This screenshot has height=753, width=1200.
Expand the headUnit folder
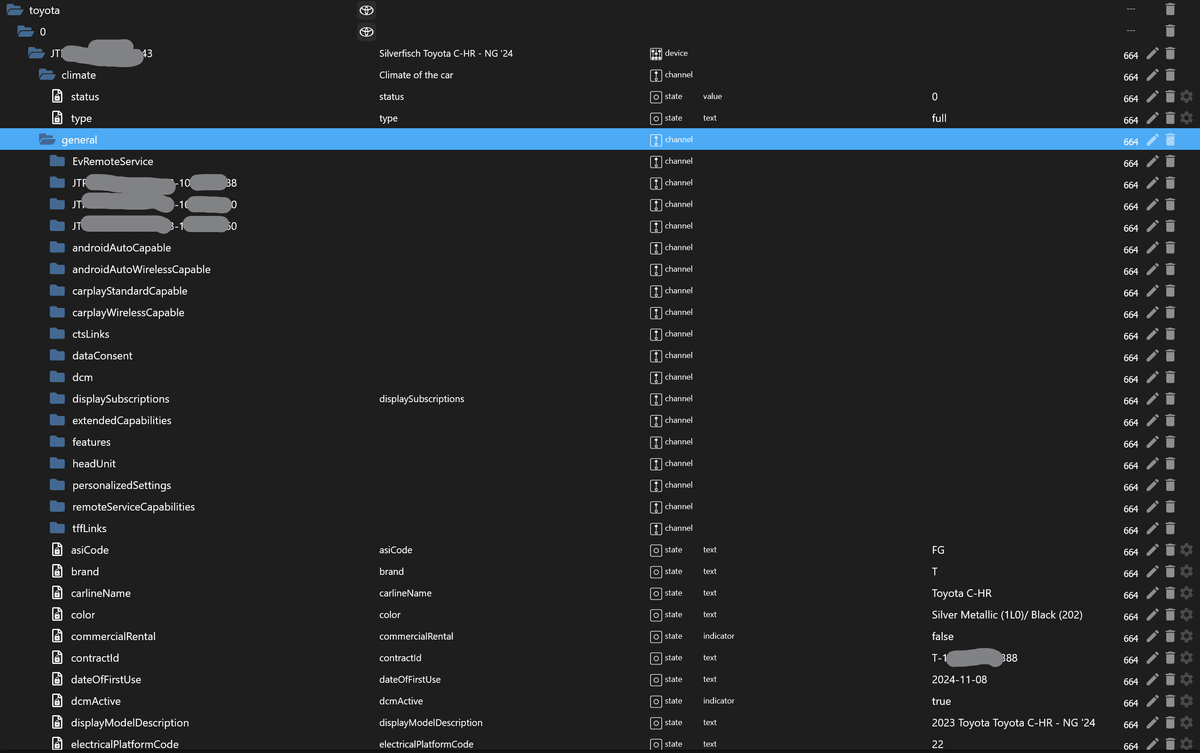point(57,464)
